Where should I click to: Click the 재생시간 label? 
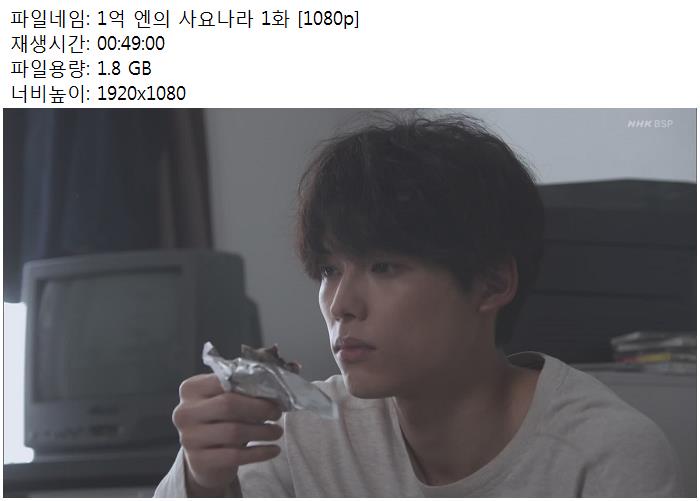48,44
